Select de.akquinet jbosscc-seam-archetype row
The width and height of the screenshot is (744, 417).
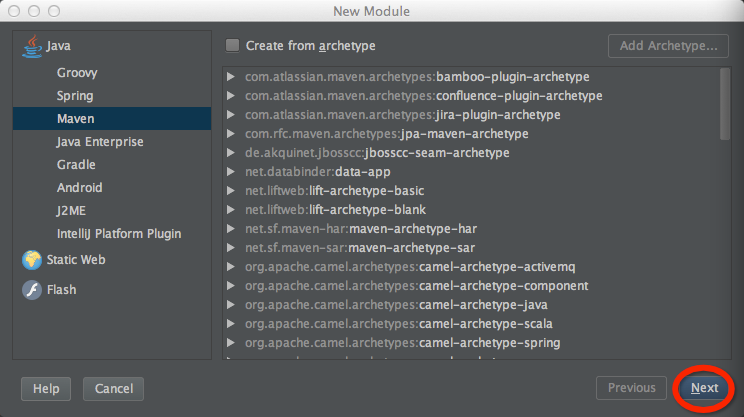[x=377, y=153]
